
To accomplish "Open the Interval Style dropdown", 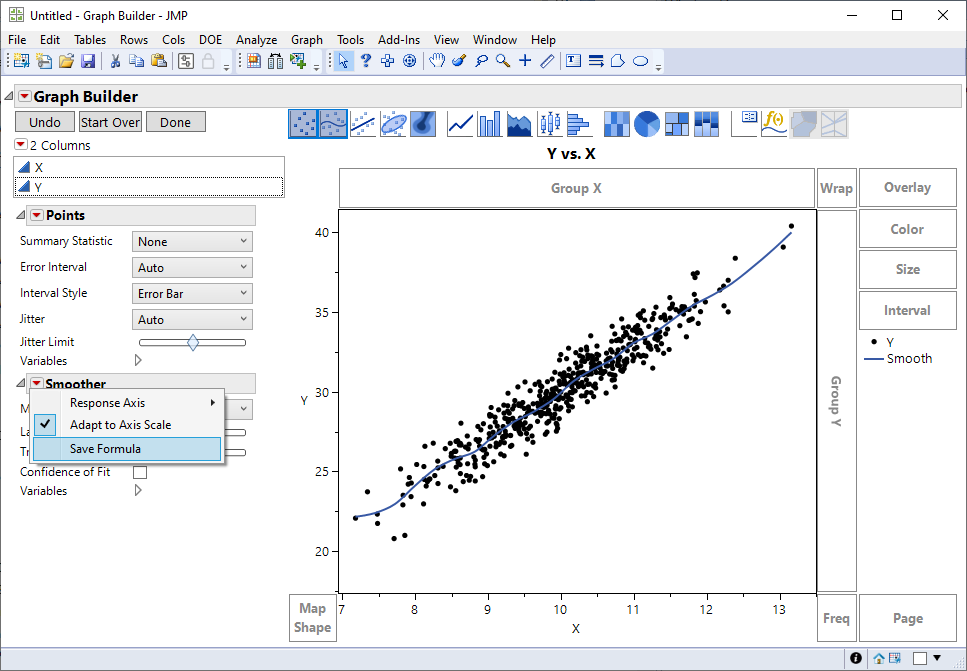I will click(192, 292).
